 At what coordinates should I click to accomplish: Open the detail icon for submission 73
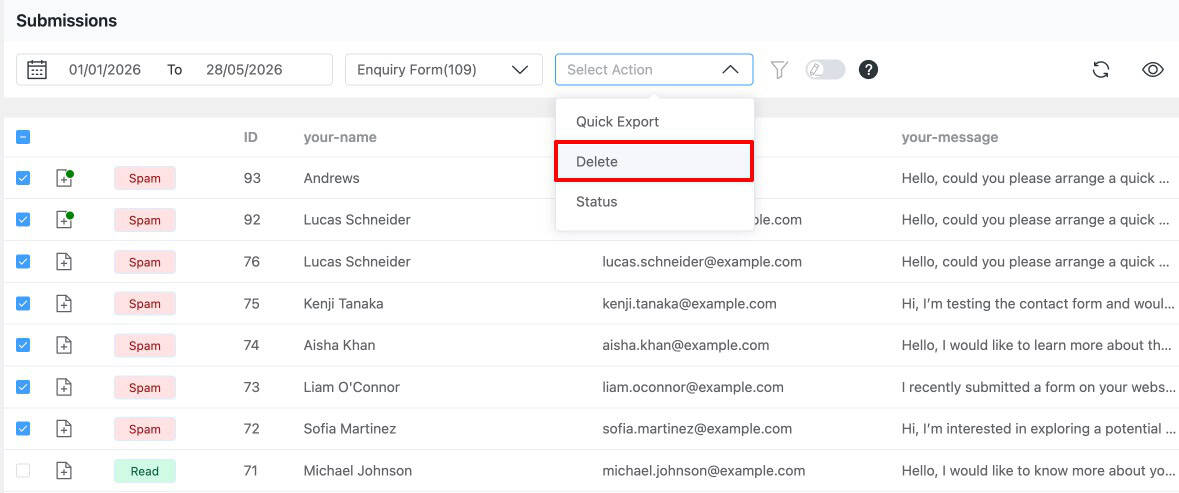point(65,388)
